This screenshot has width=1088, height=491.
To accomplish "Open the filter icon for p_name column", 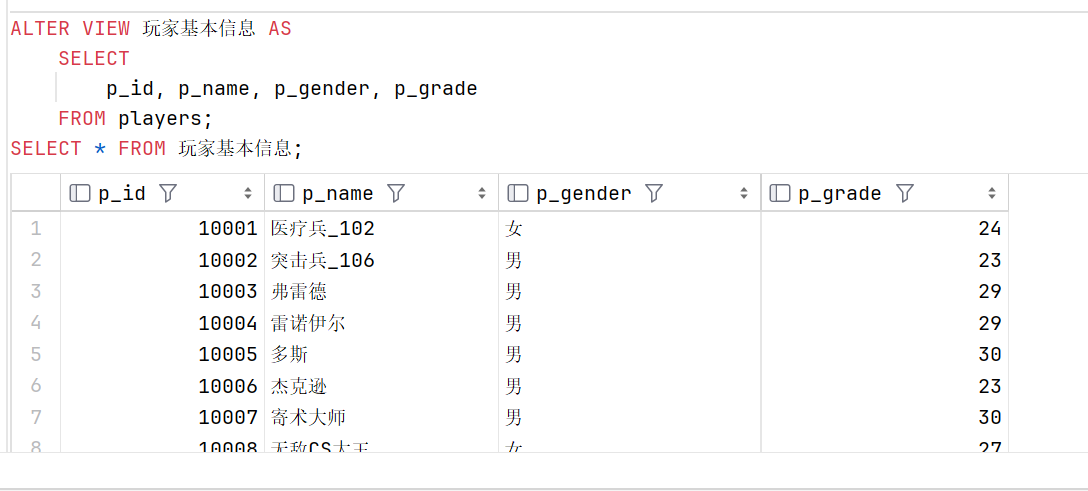I will (396, 193).
